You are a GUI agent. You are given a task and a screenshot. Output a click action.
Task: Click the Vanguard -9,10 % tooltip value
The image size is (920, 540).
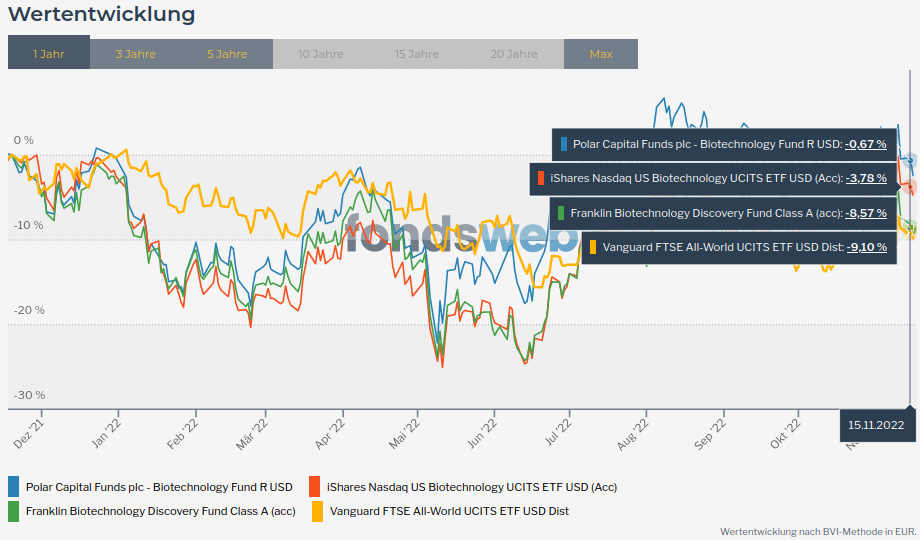[866, 247]
